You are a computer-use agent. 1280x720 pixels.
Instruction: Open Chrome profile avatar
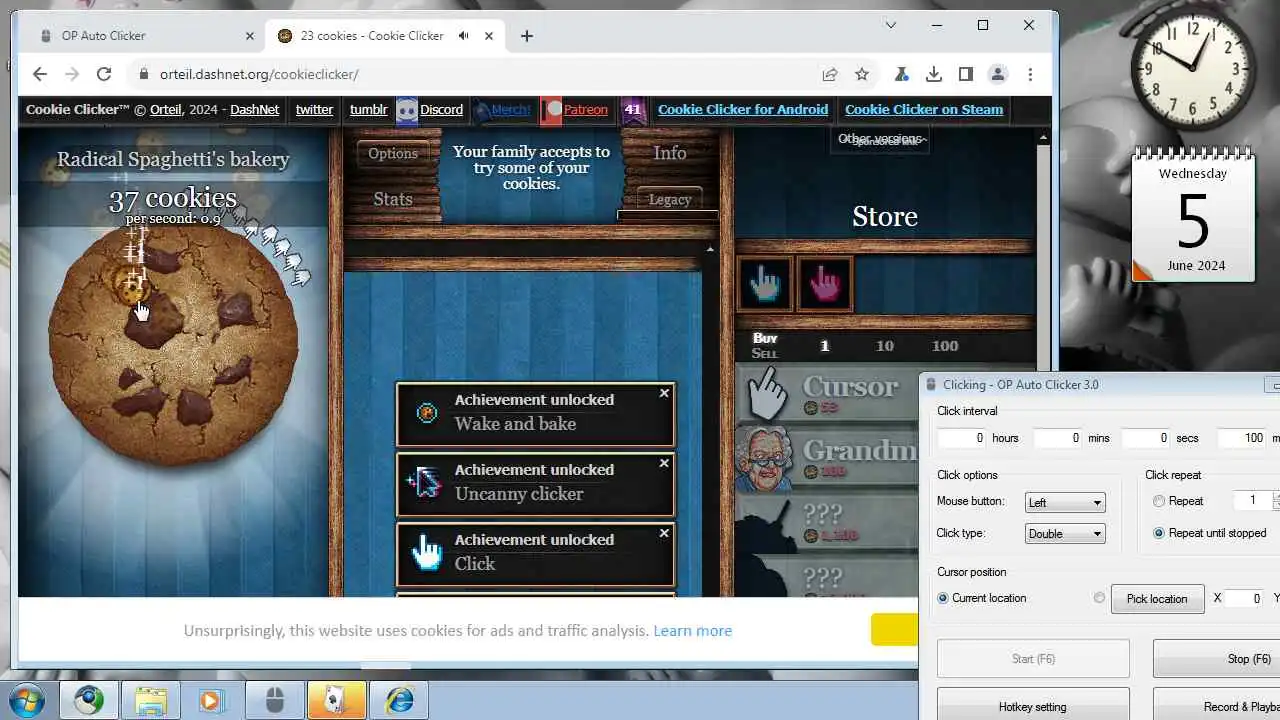click(x=997, y=74)
